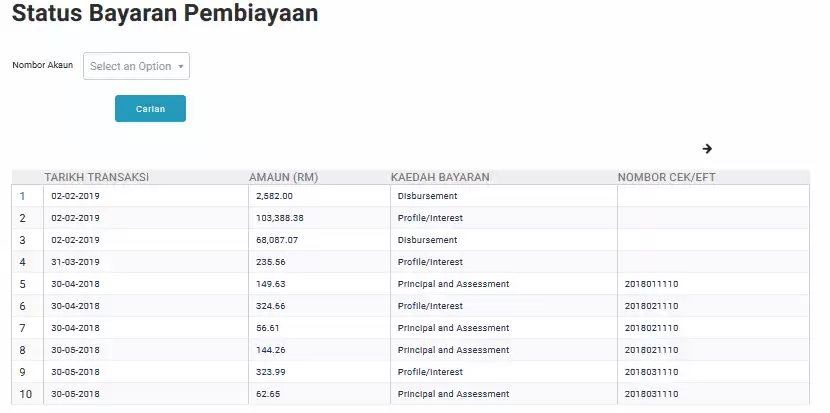The image size is (830, 413).
Task: Click cheque number in row 10
Action: (651, 394)
